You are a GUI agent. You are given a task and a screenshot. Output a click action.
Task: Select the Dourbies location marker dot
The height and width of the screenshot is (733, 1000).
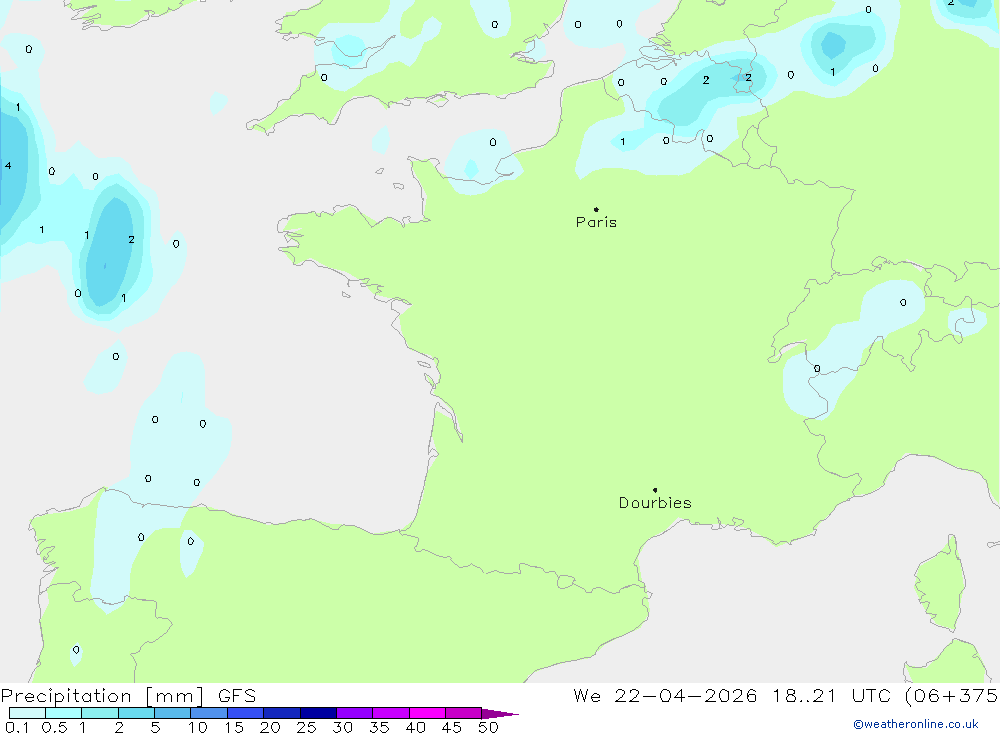click(x=655, y=490)
